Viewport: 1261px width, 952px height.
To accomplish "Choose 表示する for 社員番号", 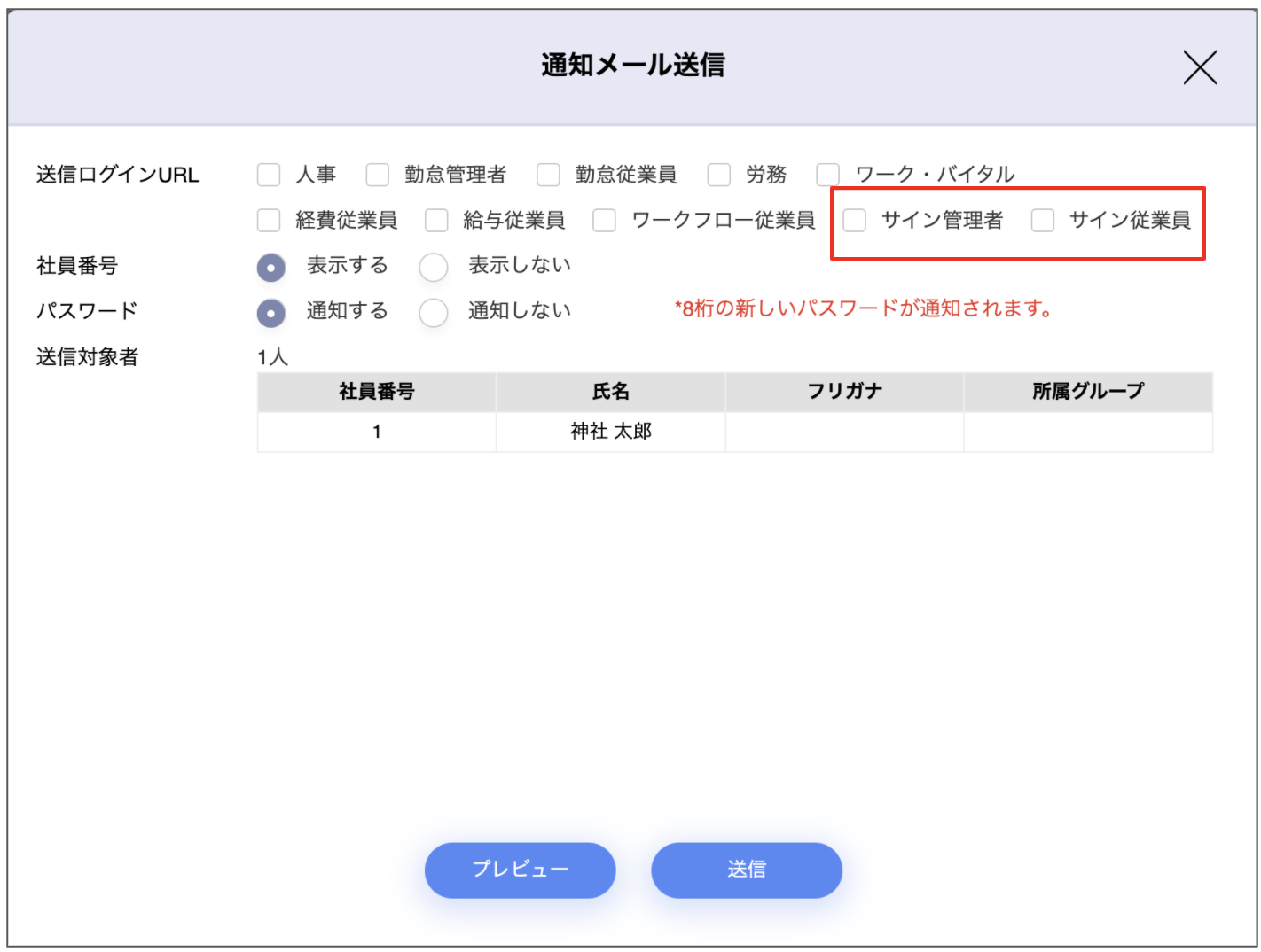I will coord(271,267).
